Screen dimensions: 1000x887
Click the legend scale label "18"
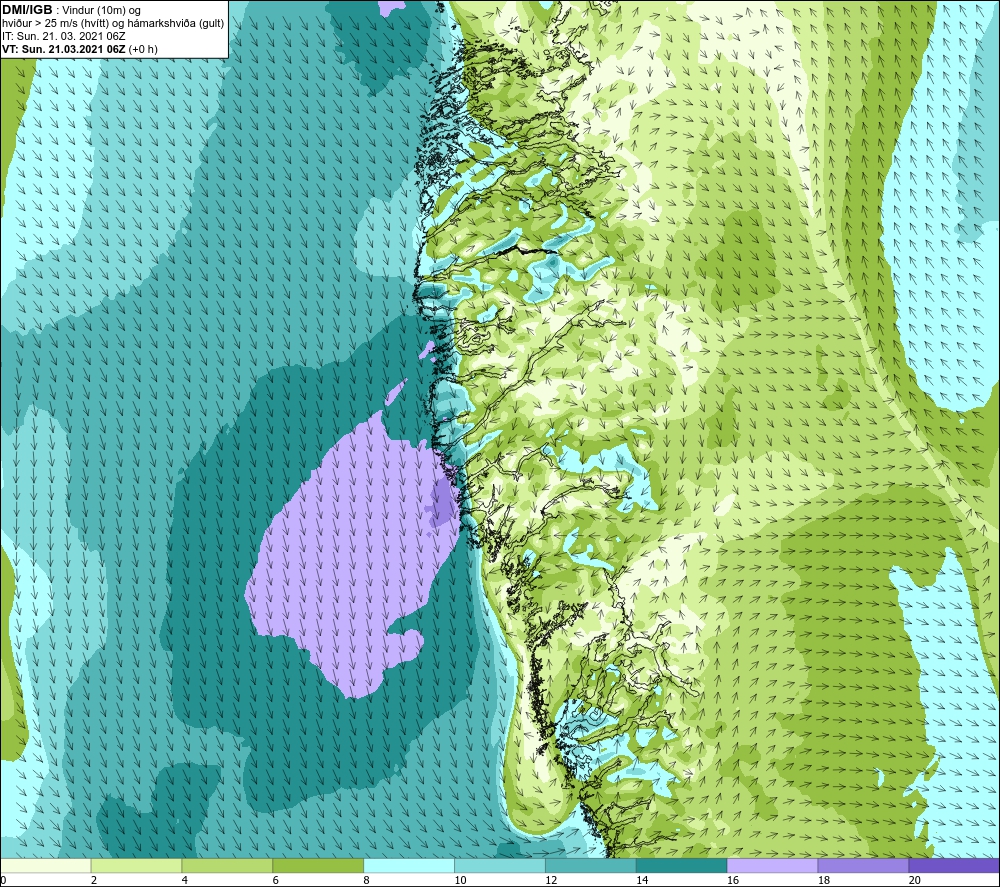tap(823, 881)
